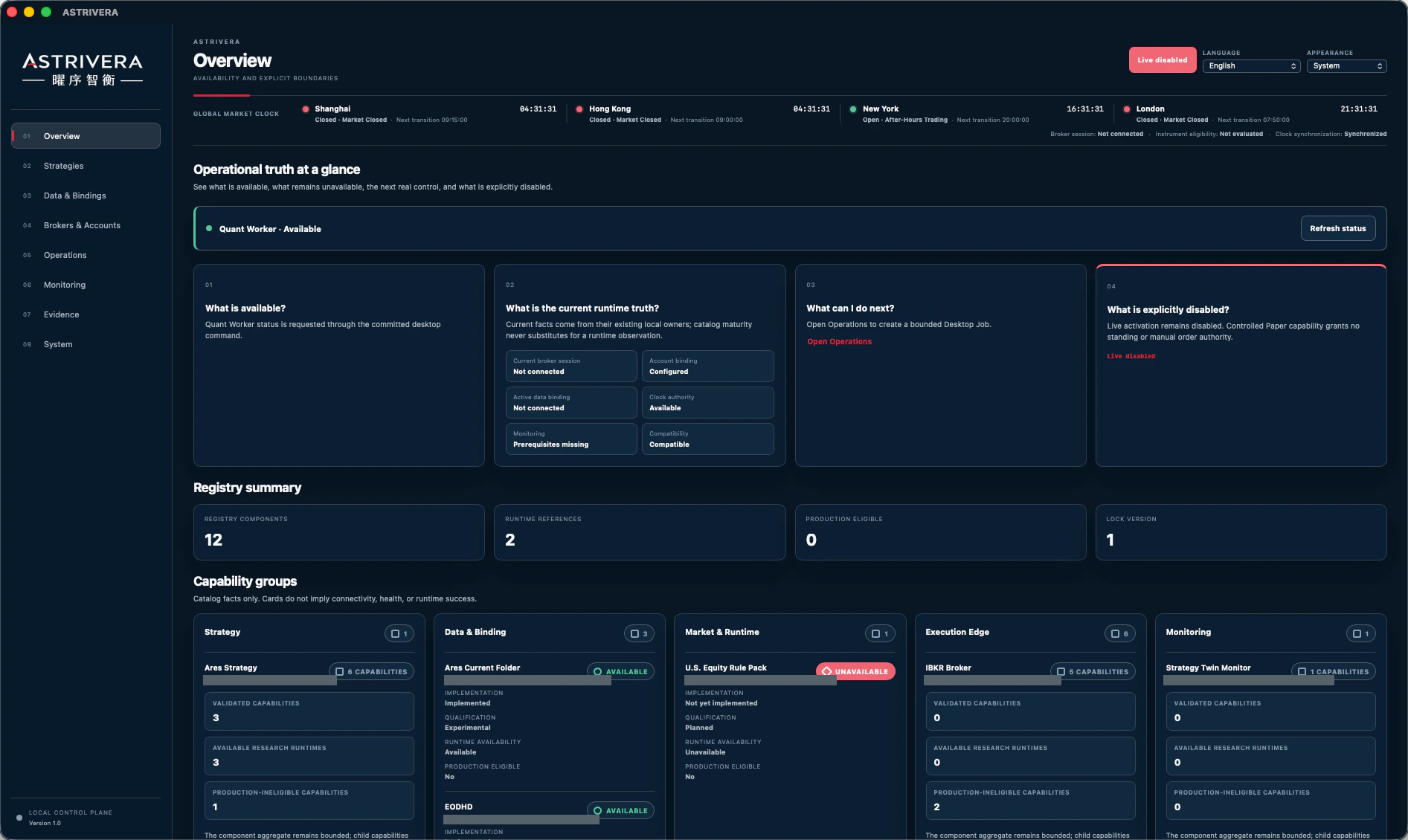Minimize the Astrivera window
The image size is (1408, 840).
tap(29, 12)
